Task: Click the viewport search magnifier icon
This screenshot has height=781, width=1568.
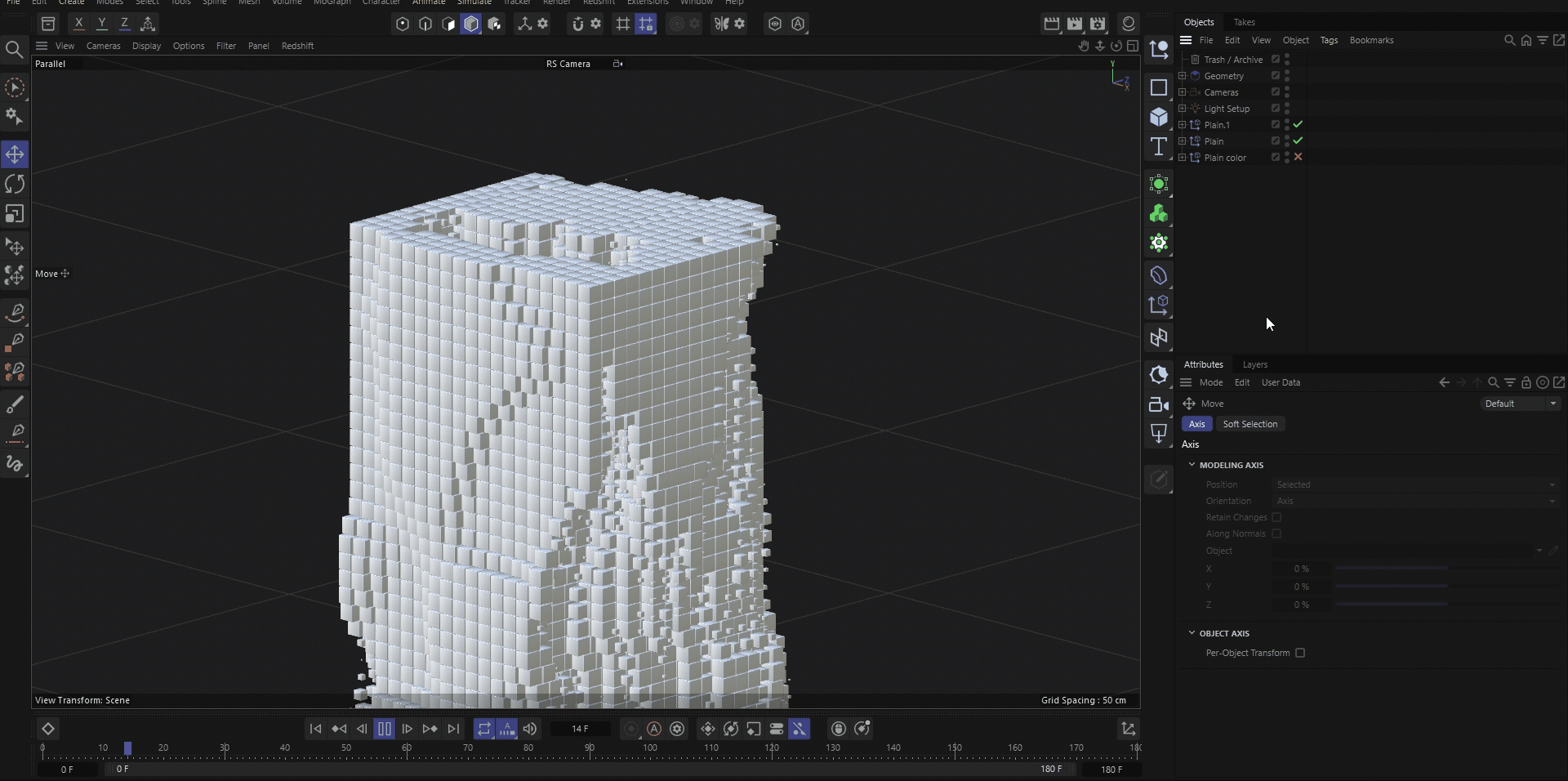Action: point(14,51)
